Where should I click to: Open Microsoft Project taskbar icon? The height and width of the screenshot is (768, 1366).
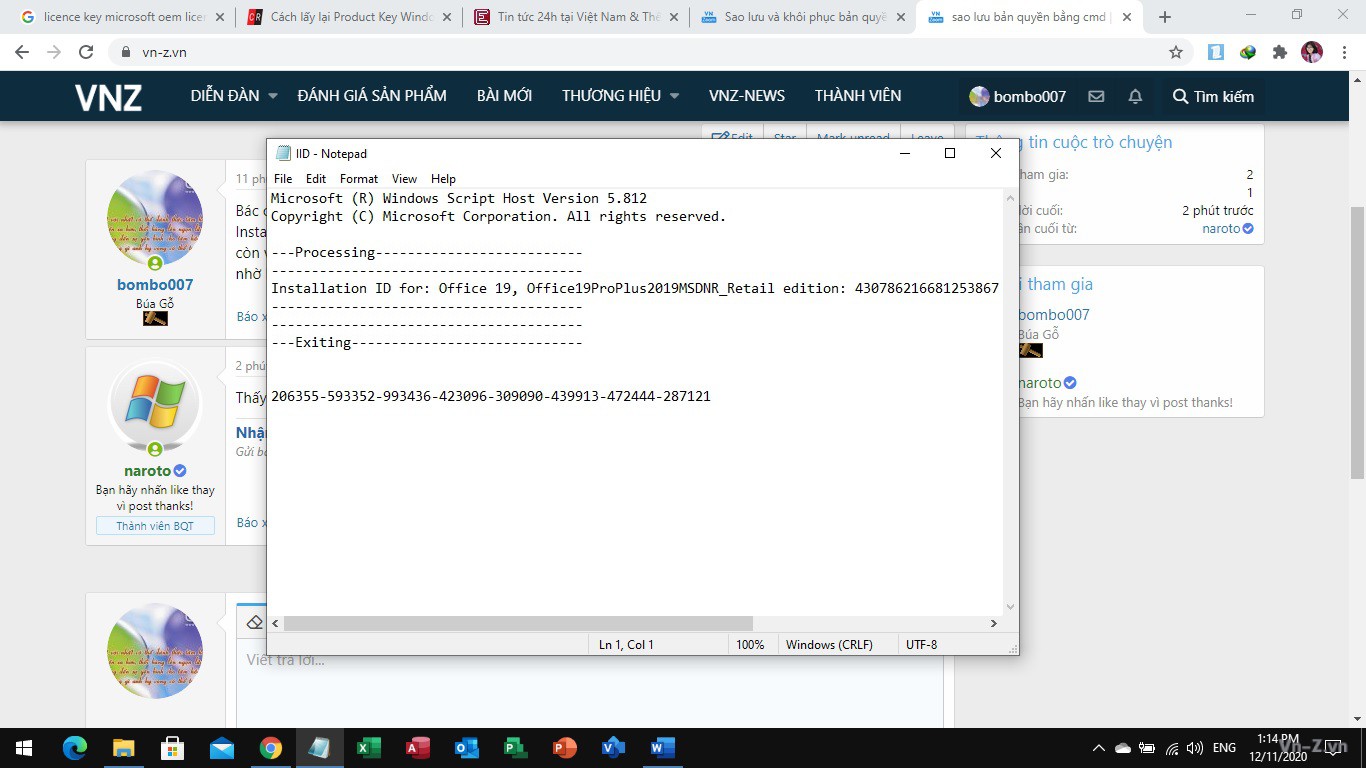[x=516, y=748]
